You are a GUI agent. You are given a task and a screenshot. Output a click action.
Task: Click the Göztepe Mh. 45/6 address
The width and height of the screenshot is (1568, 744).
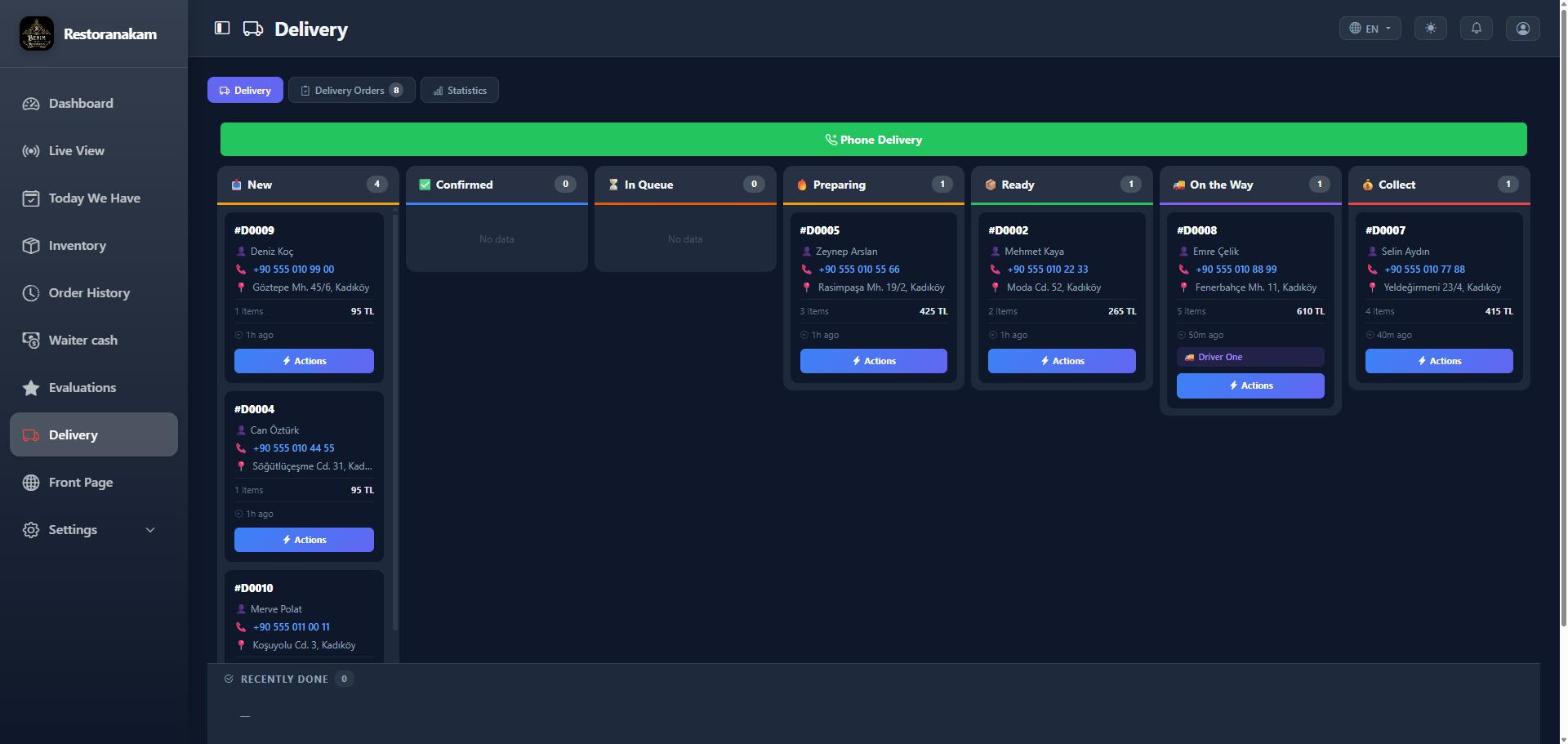point(310,287)
